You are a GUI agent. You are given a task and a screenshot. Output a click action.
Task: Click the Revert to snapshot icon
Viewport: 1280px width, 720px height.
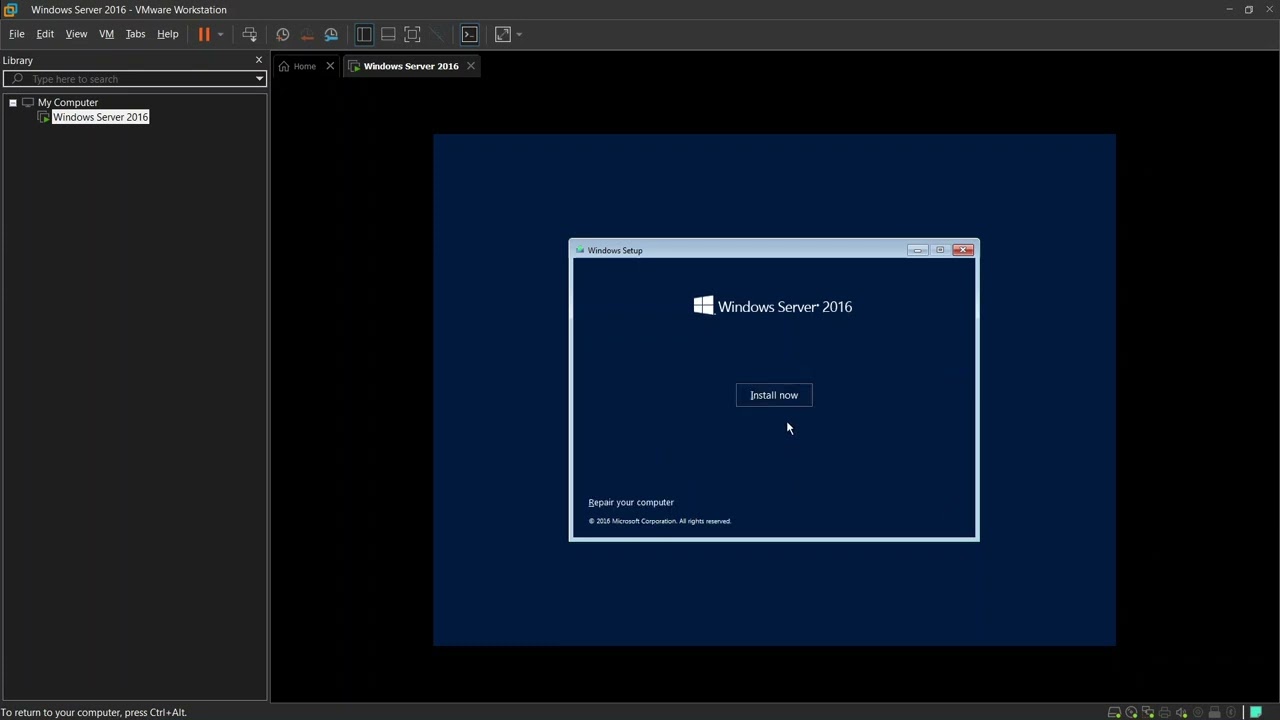click(307, 34)
